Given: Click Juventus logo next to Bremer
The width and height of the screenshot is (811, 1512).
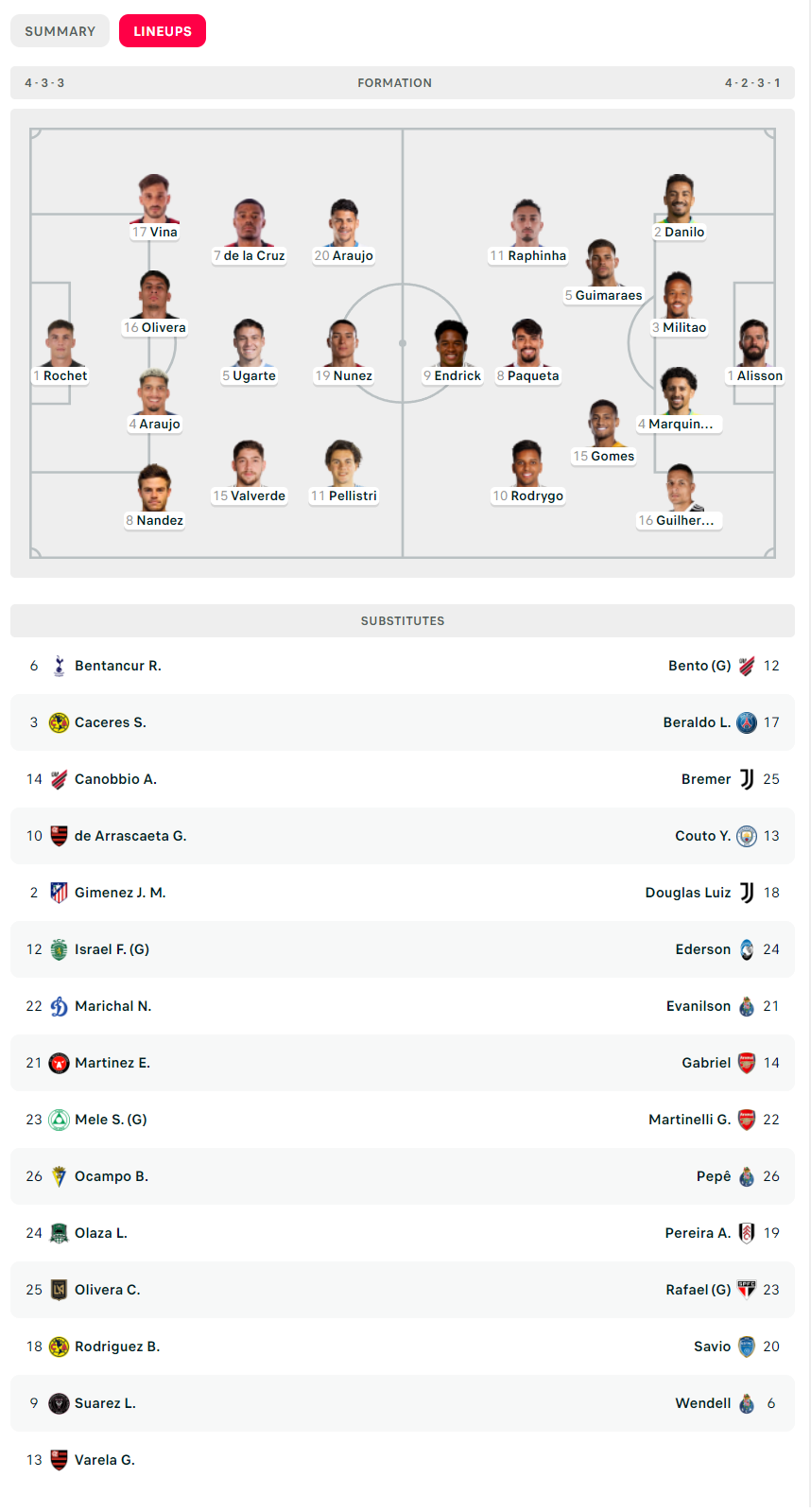Looking at the screenshot, I should [747, 779].
